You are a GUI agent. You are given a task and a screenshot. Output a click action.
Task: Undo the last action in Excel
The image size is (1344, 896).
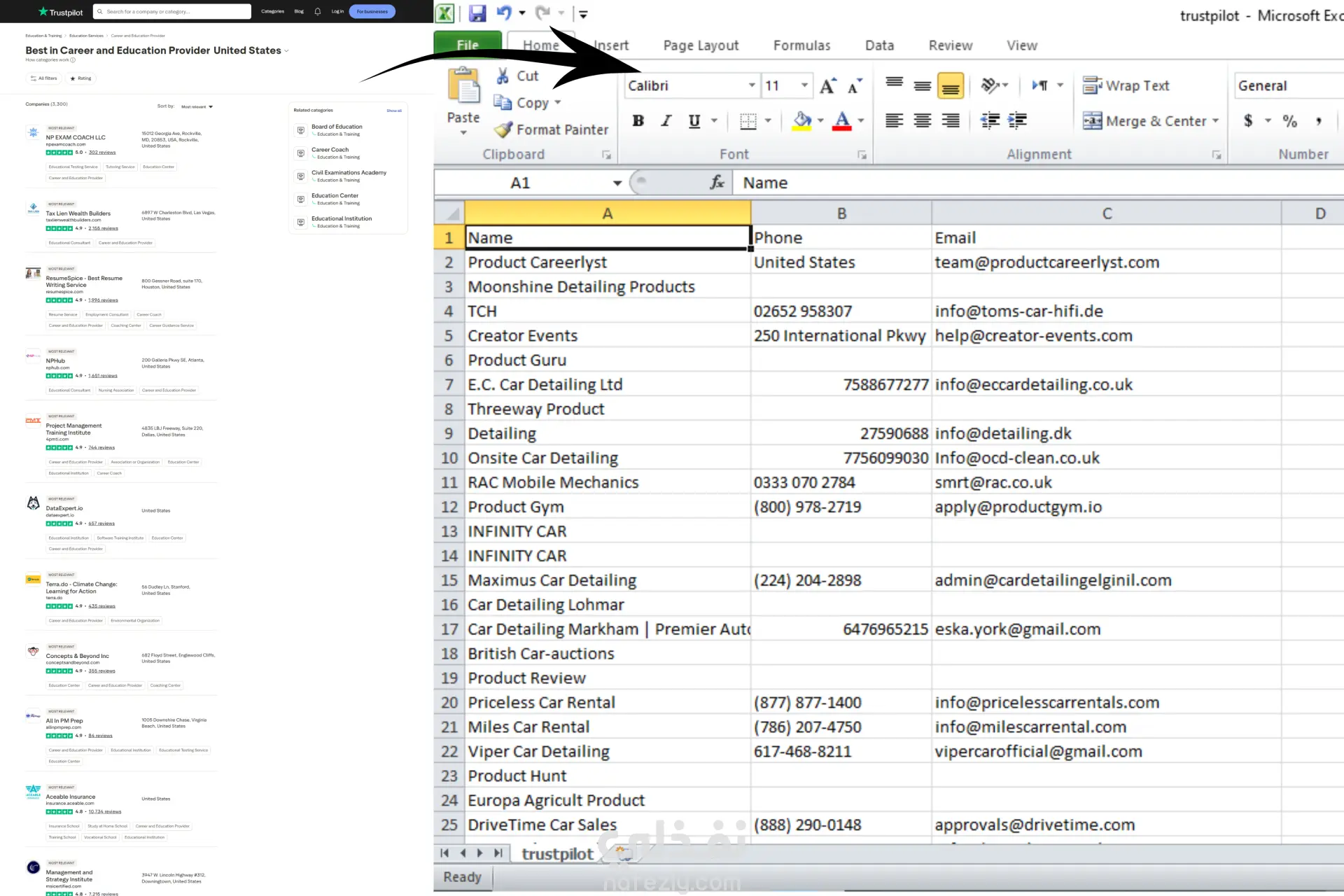tap(504, 13)
